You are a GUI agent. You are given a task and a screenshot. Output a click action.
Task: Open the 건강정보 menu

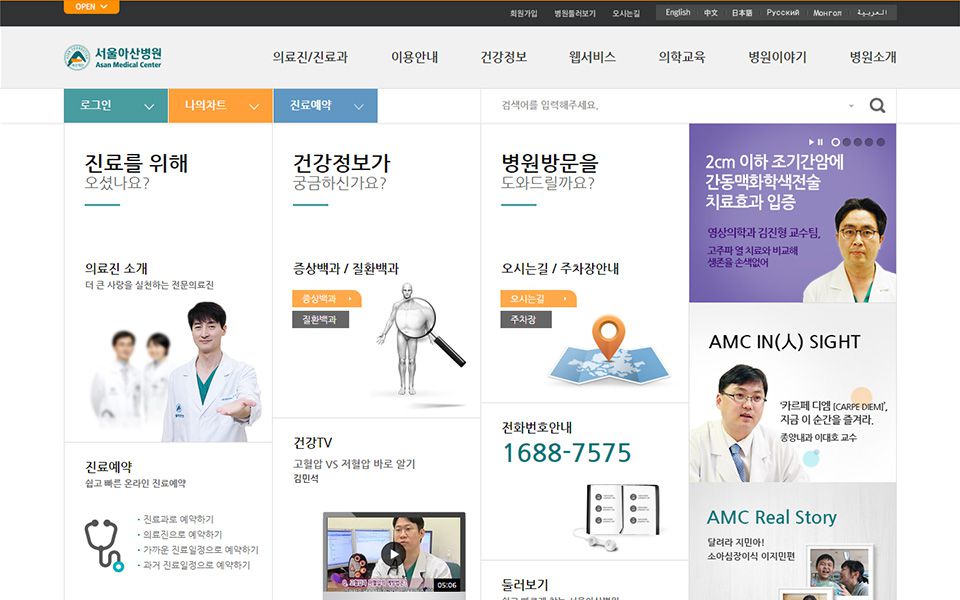click(503, 57)
